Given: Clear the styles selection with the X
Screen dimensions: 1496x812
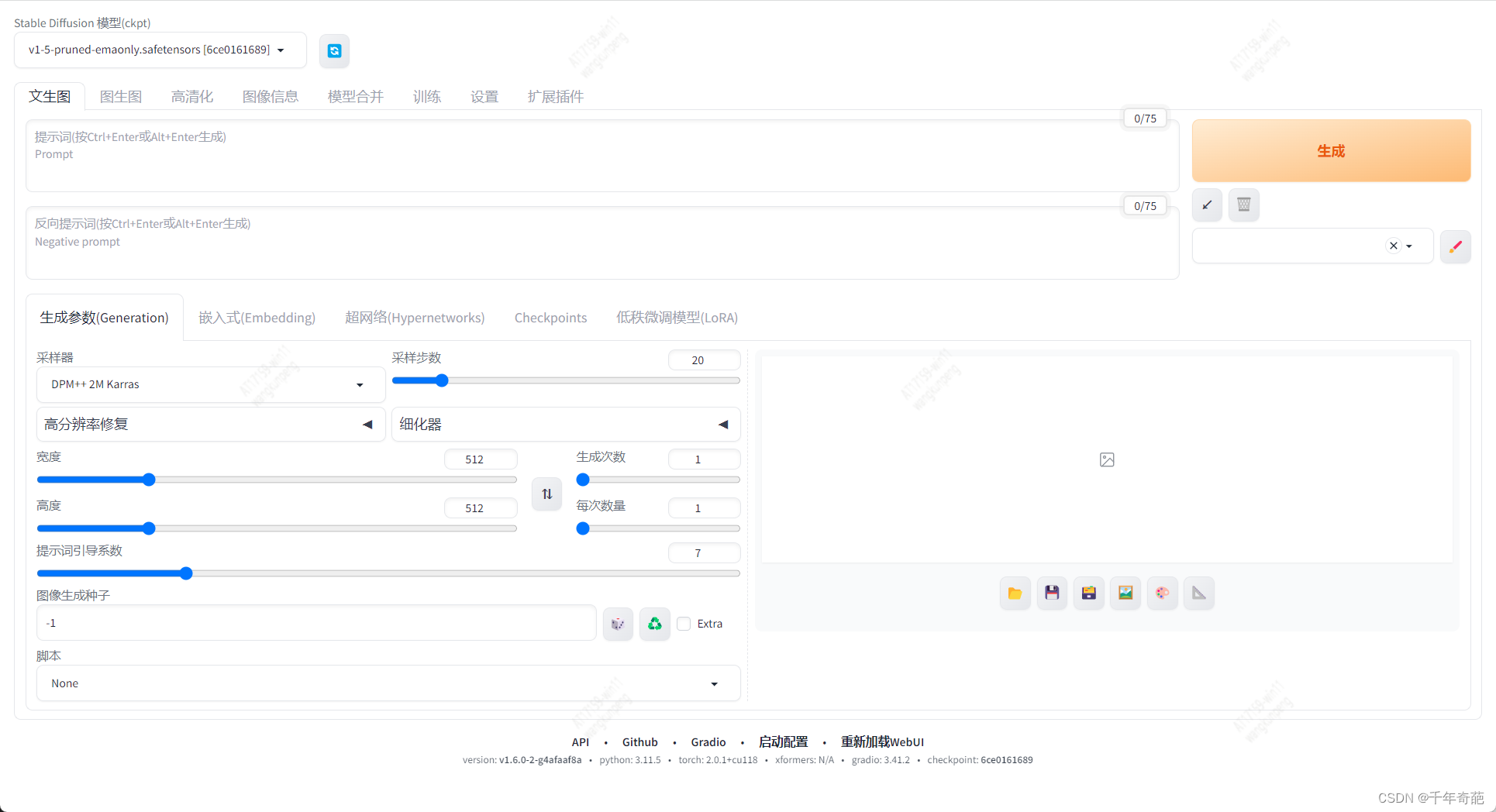Looking at the screenshot, I should (1394, 246).
